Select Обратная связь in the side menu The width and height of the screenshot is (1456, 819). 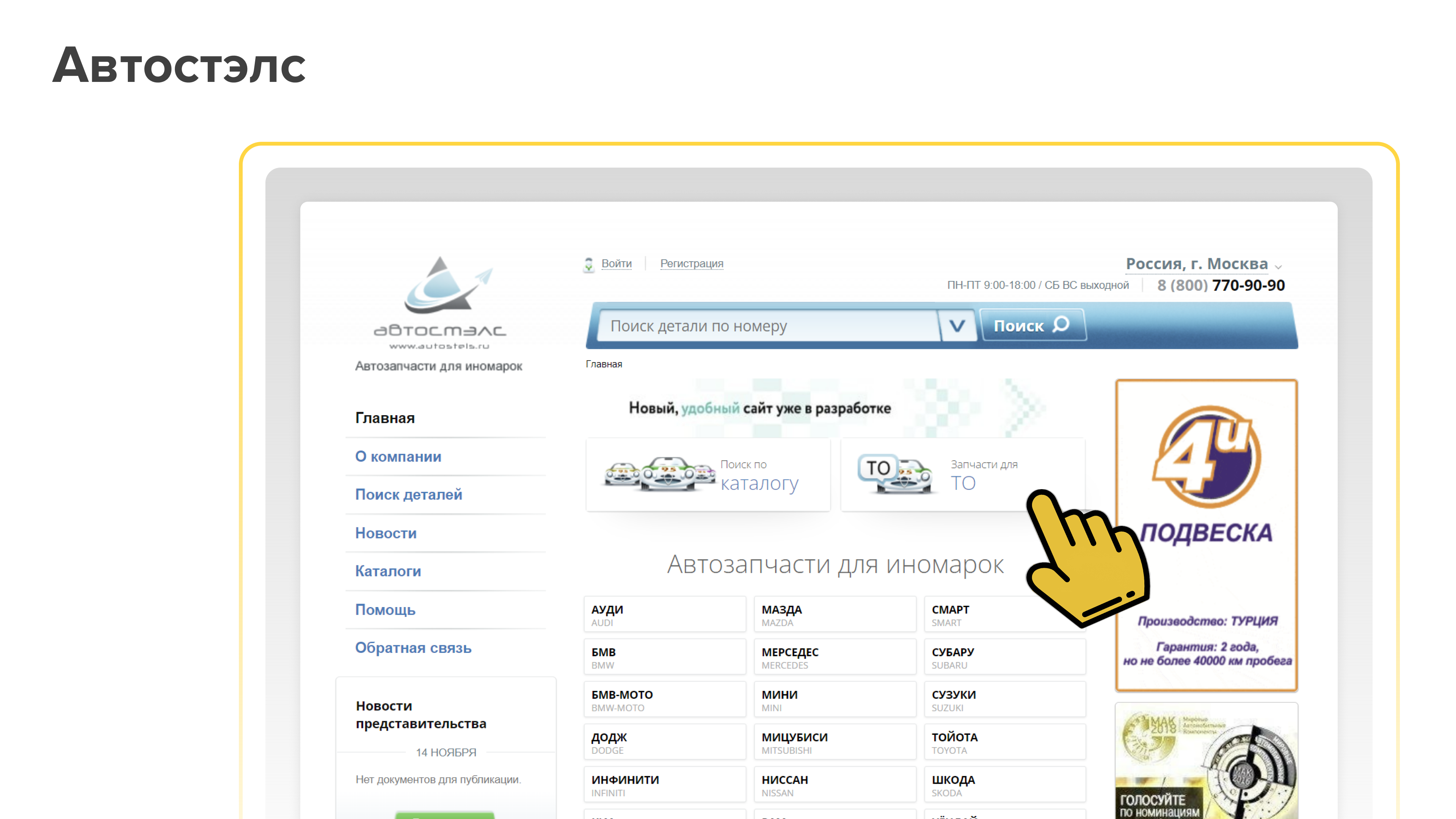click(413, 648)
